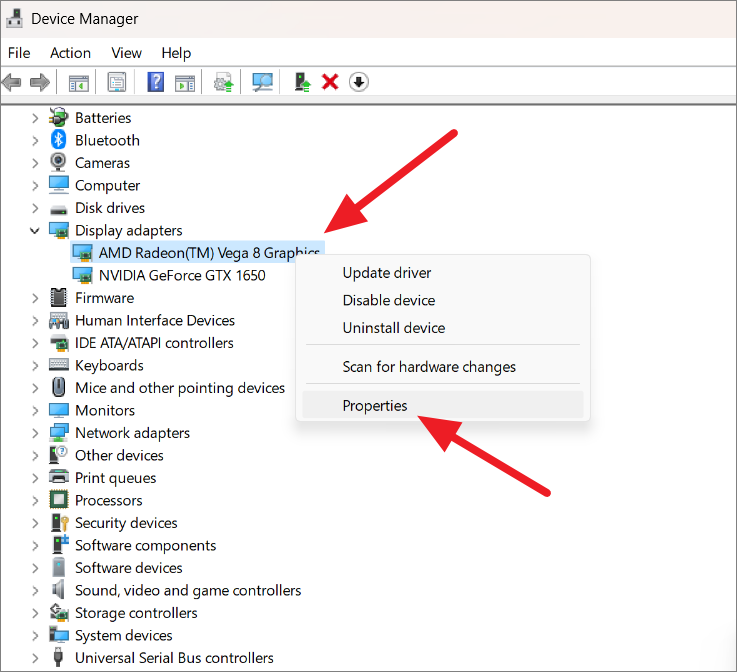Open the View menu
Viewport: 737px width, 672px height.
pyautogui.click(x=126, y=53)
